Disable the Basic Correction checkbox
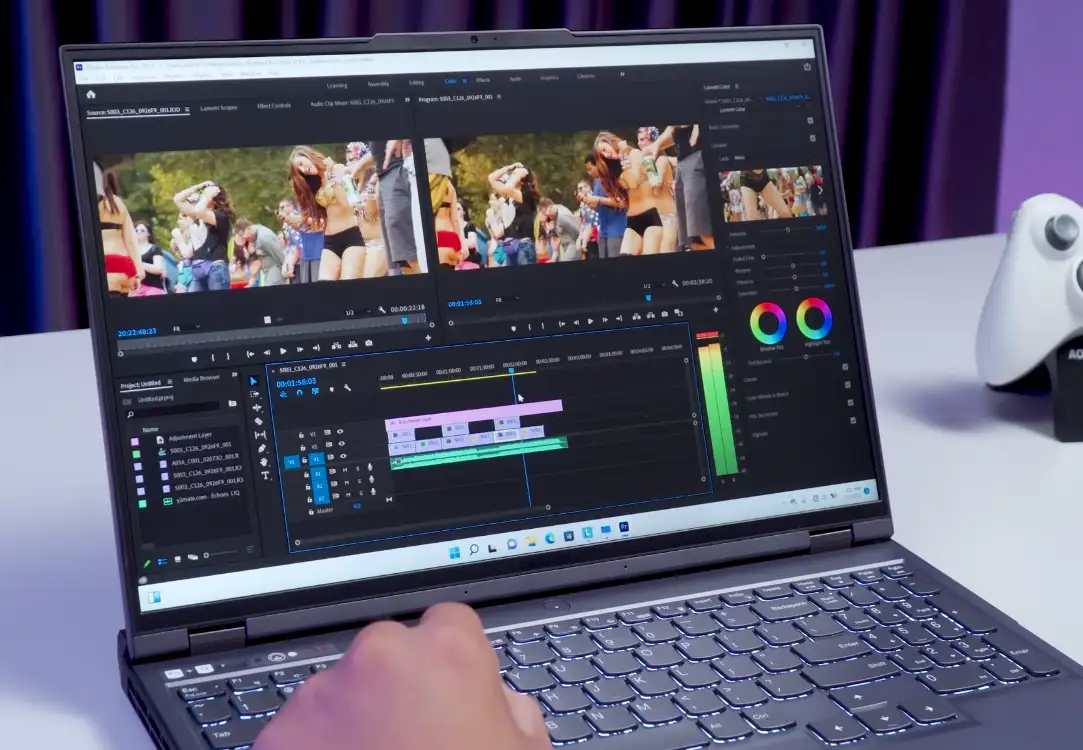1083x750 pixels. coord(811,122)
